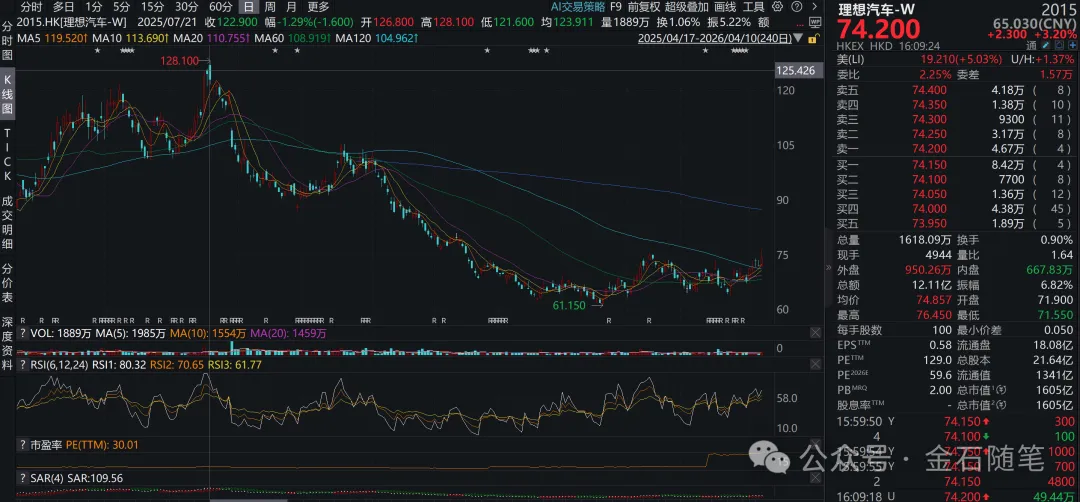Click the SAR indicator help question mark

click(x=23, y=477)
